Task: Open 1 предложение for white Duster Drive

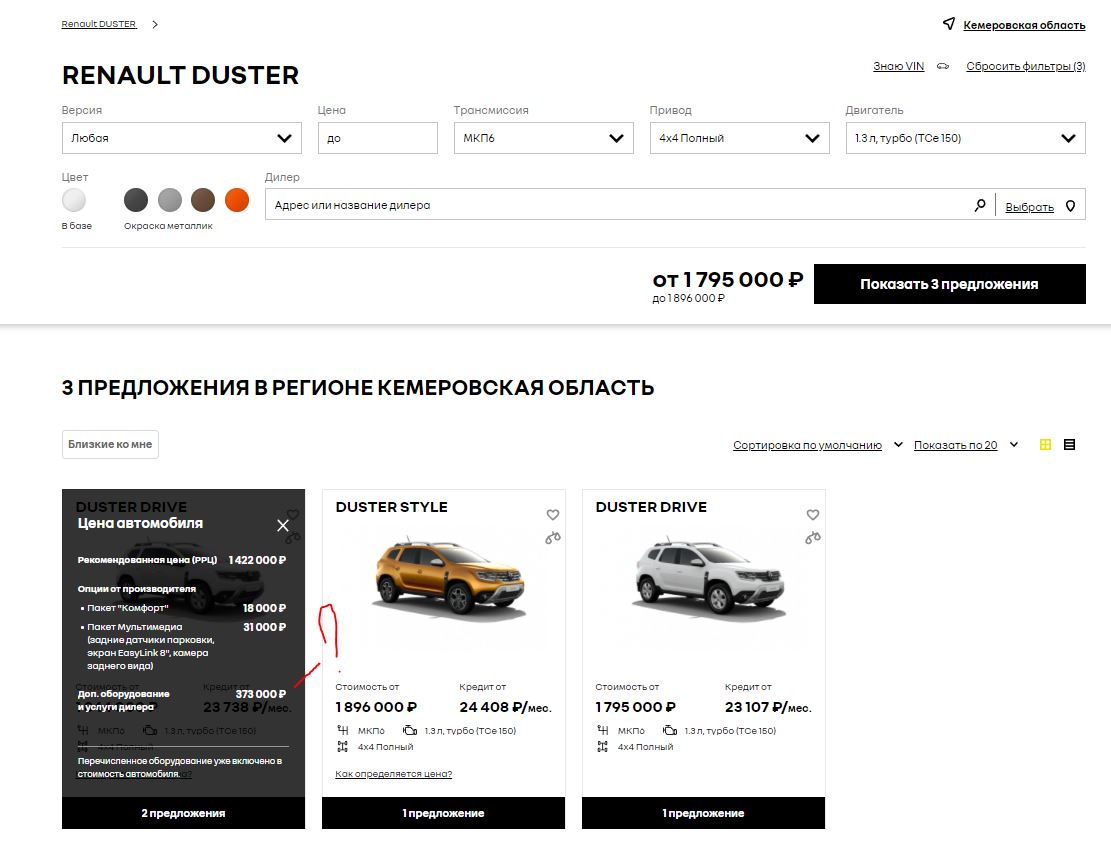Action: click(704, 813)
